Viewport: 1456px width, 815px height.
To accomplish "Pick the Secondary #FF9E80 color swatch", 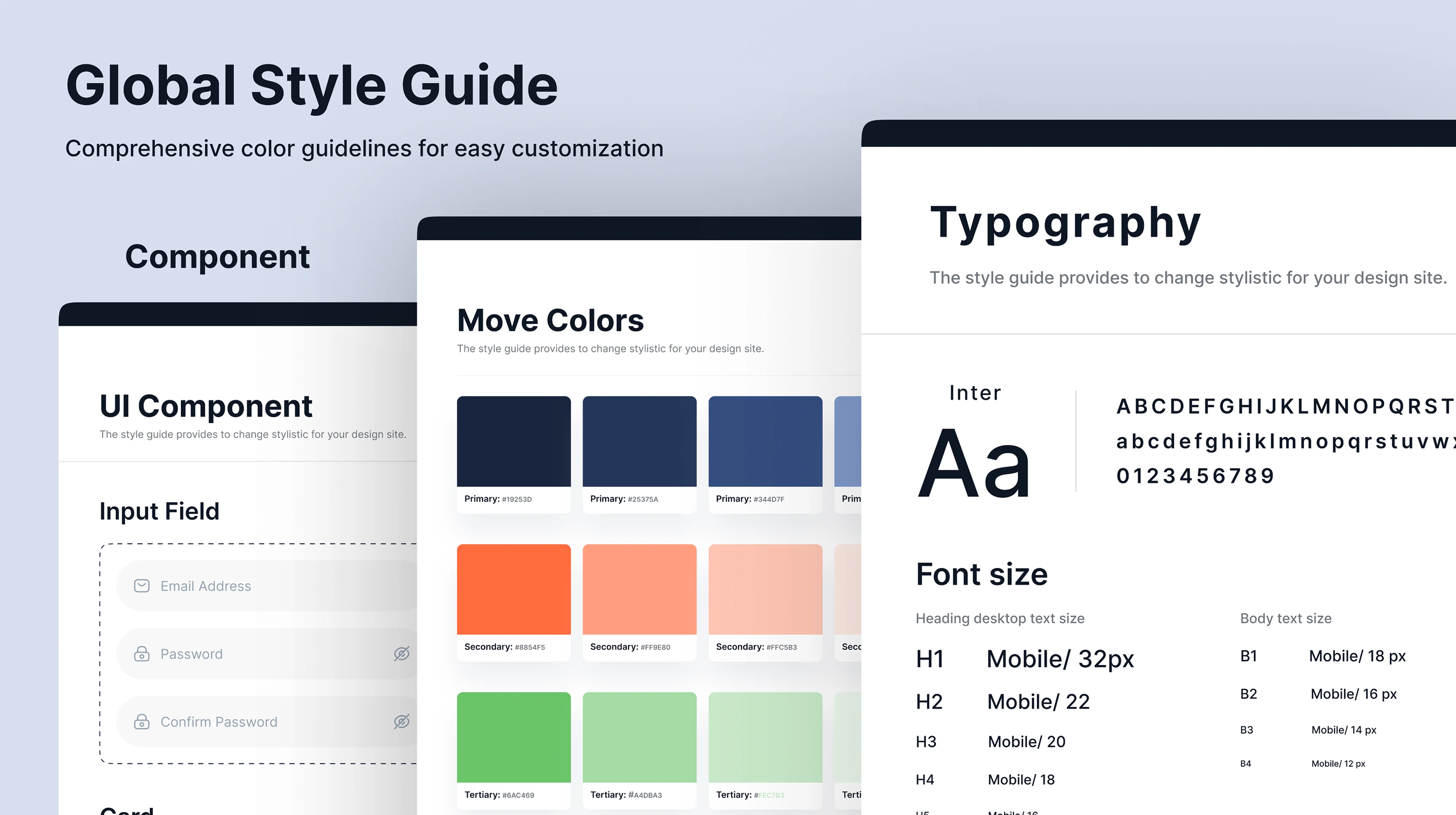I will (x=639, y=589).
